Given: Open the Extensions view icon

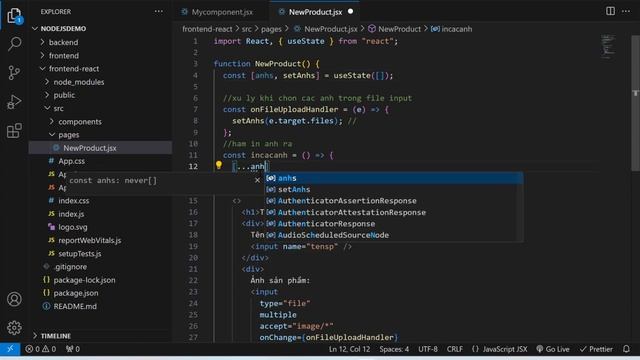Looking at the screenshot, I should (x=14, y=131).
